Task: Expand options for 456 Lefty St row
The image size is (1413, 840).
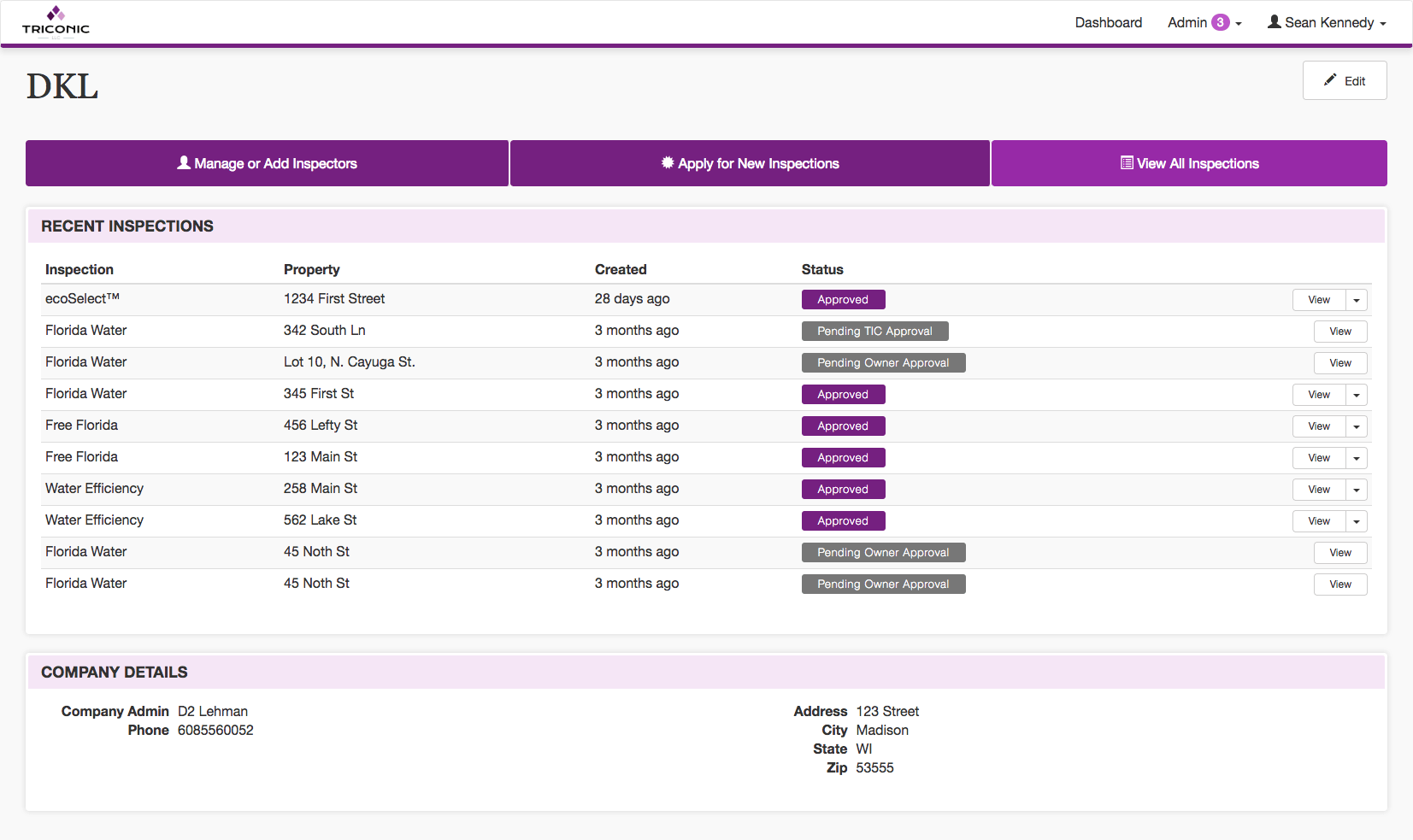Action: click(1357, 426)
